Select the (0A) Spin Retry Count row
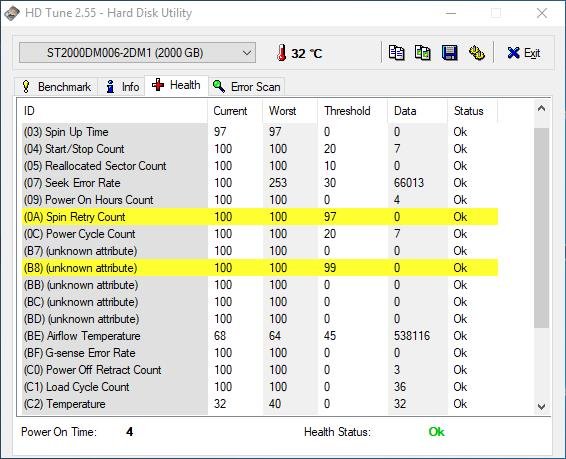The image size is (566, 459). [x=260, y=217]
